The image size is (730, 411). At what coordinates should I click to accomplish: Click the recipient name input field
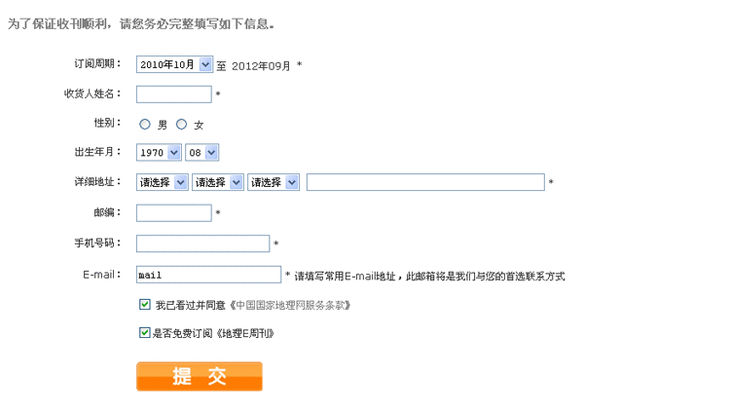[173, 95]
